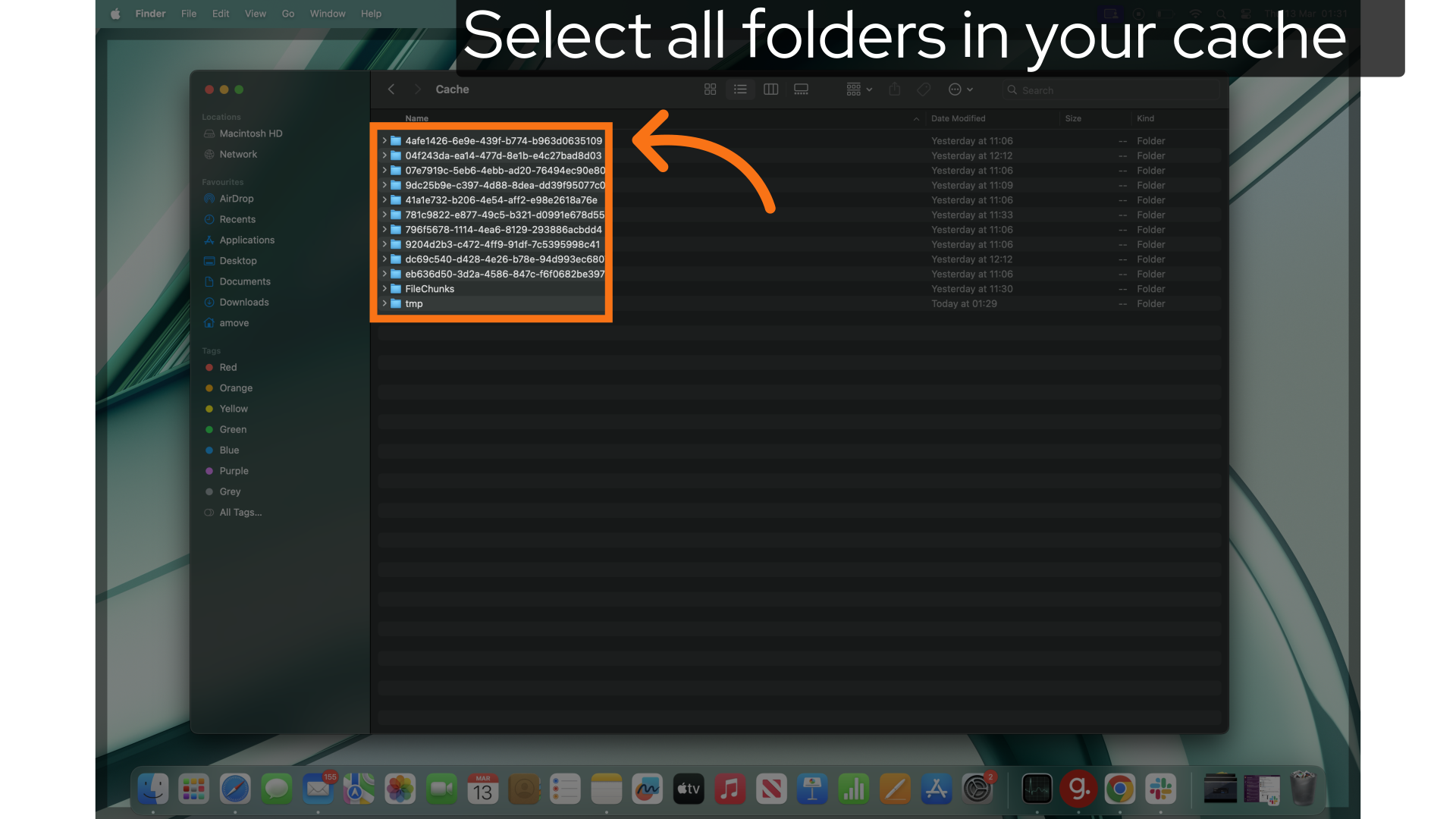This screenshot has width=1456, height=819.
Task: Switch Finder to column view
Action: tap(770, 89)
